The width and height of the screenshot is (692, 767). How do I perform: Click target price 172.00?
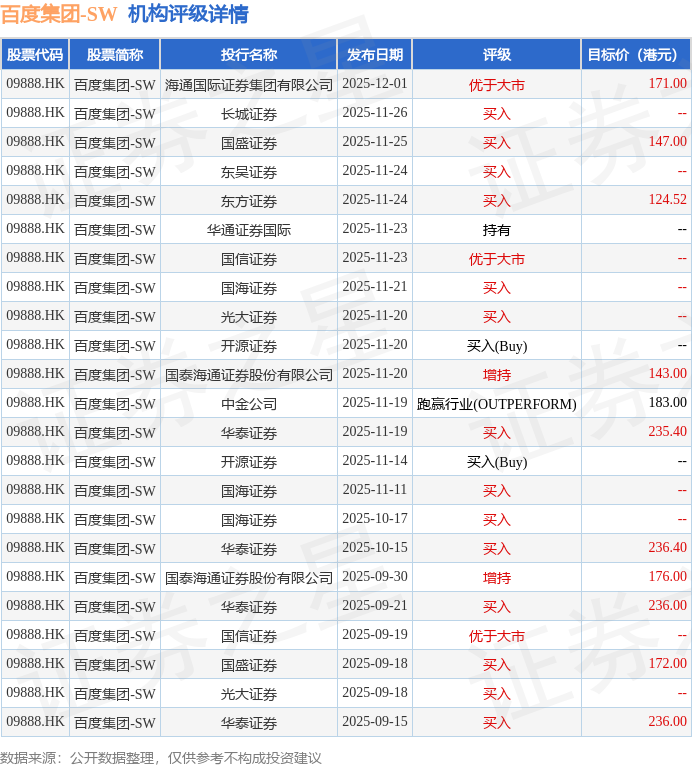point(668,663)
